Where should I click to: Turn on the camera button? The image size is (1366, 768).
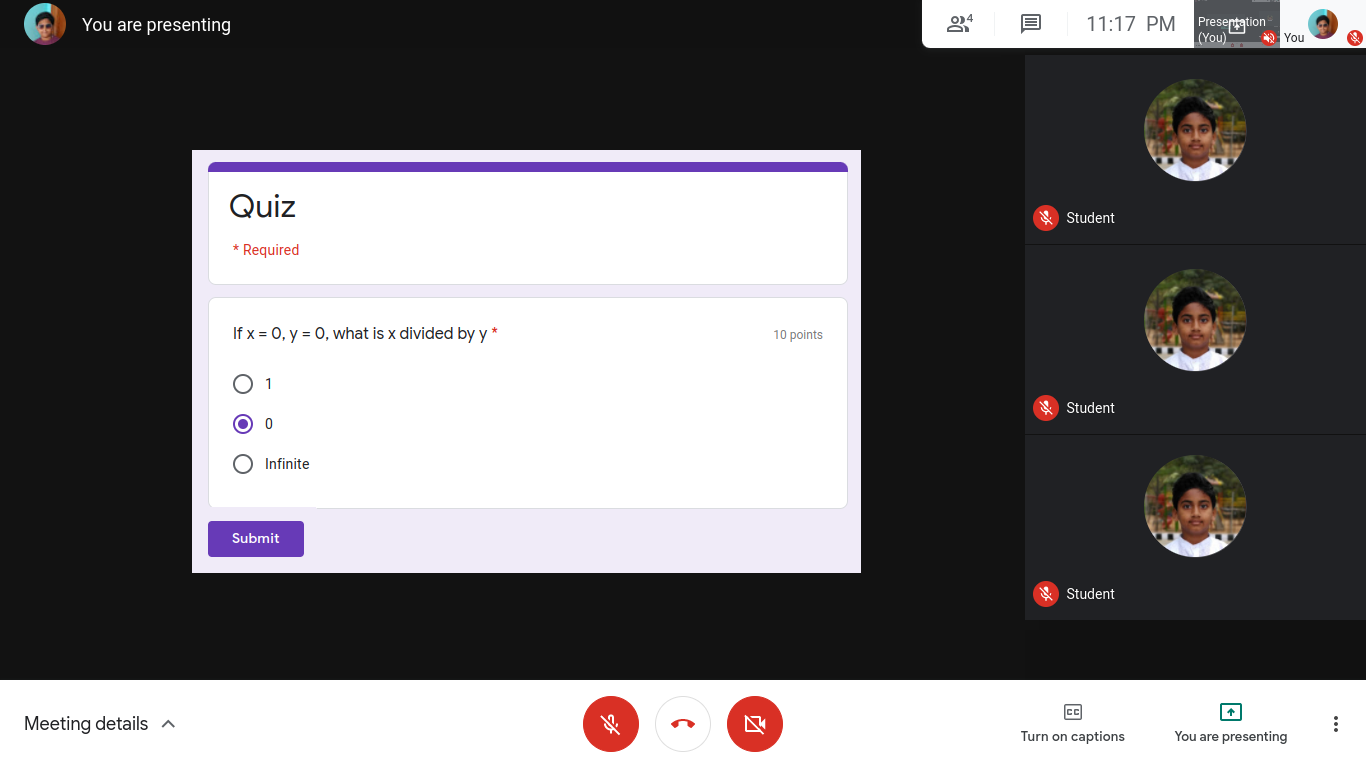point(755,724)
